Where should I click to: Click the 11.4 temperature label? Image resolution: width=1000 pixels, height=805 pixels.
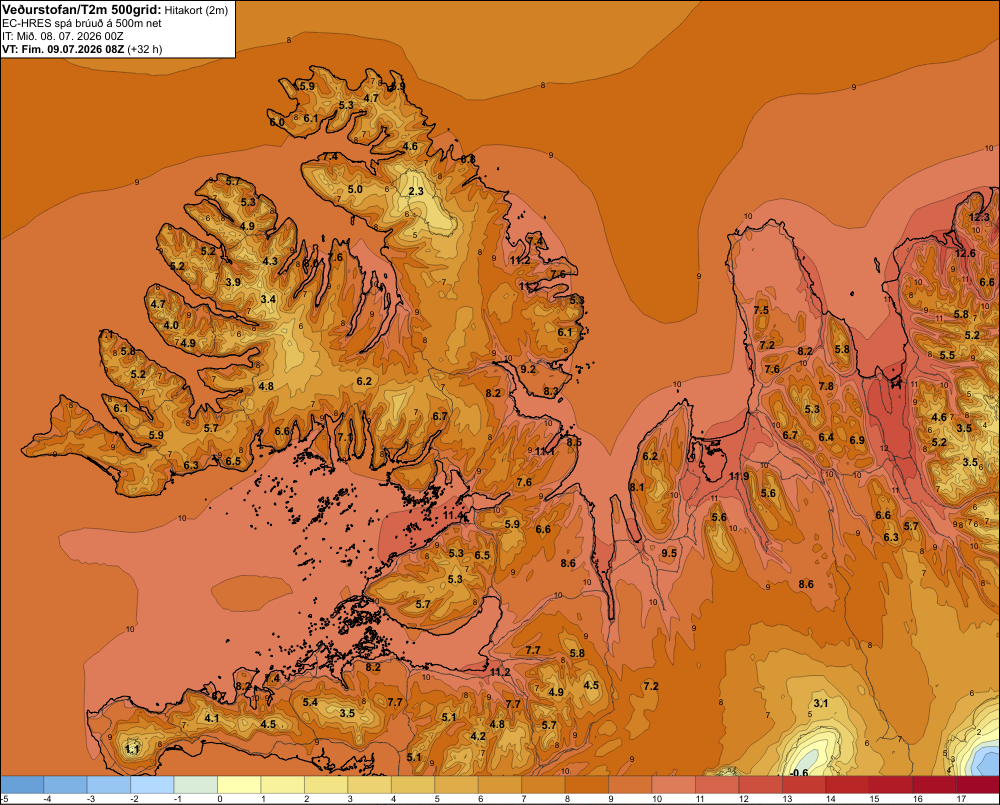click(453, 515)
